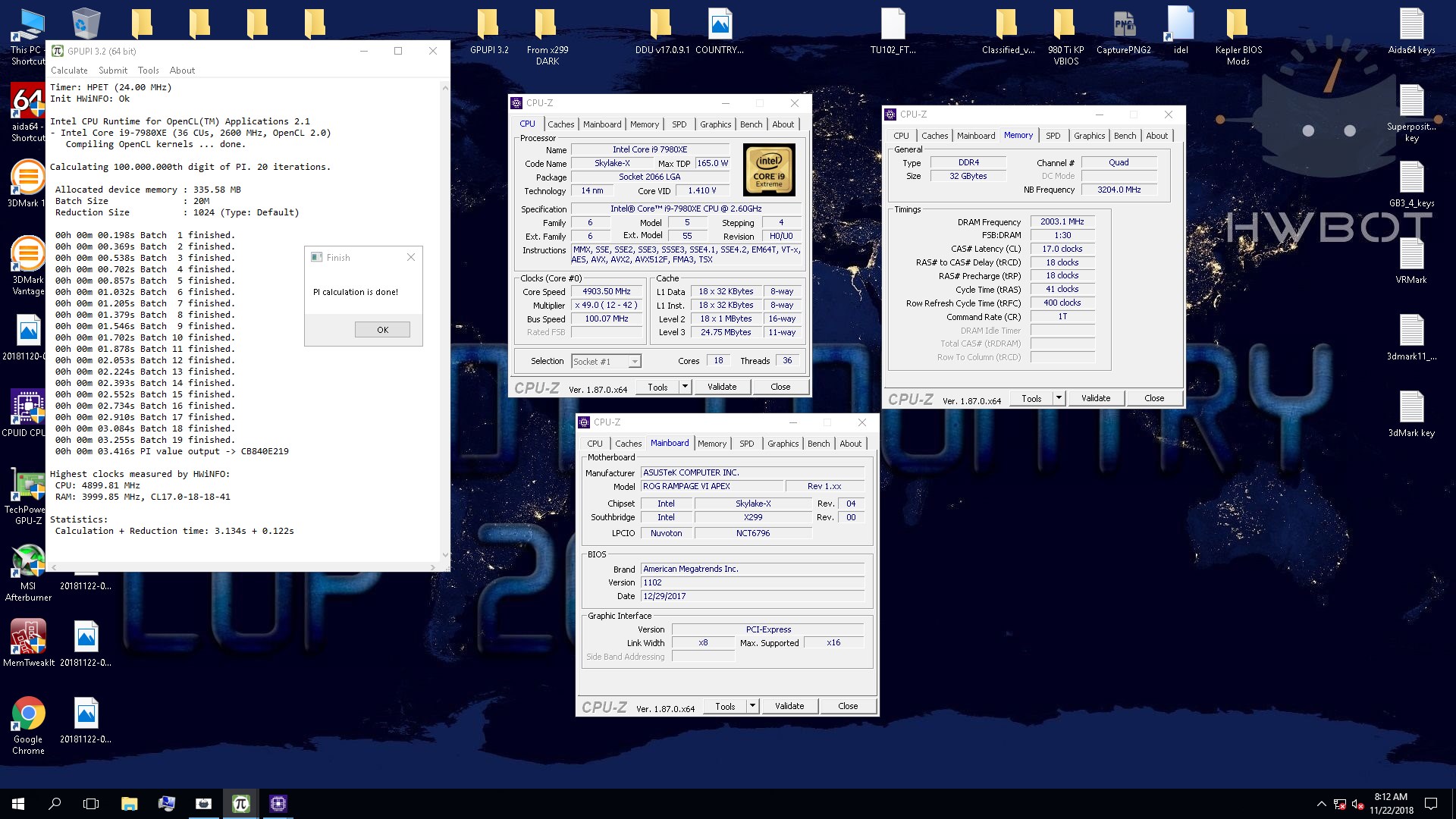Click Close in the Memory CPU-Z window

pyautogui.click(x=1154, y=398)
